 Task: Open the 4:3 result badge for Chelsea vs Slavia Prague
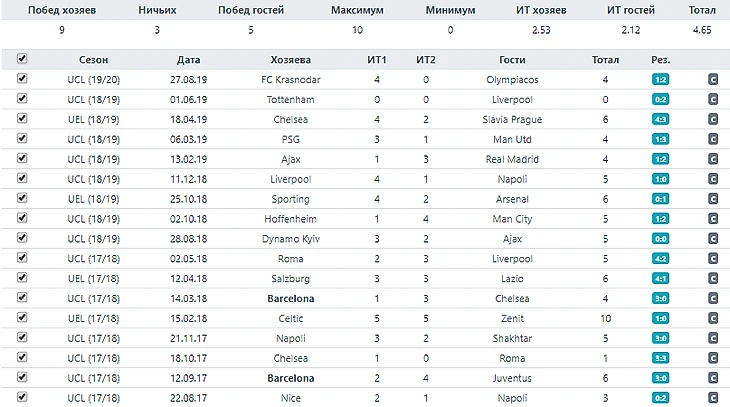(x=660, y=119)
